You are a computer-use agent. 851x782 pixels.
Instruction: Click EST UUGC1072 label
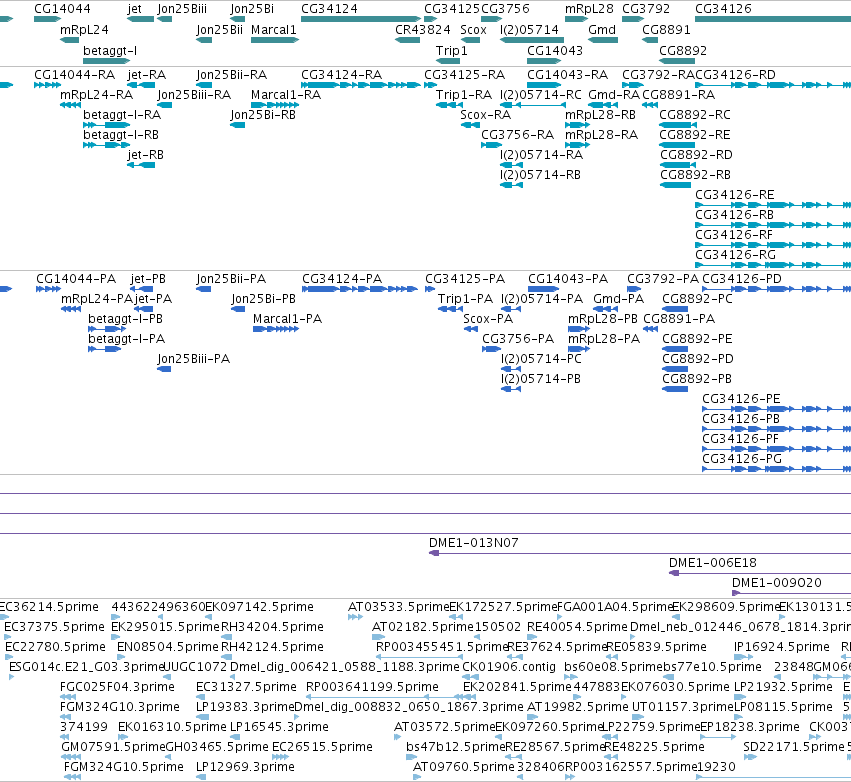coord(194,667)
